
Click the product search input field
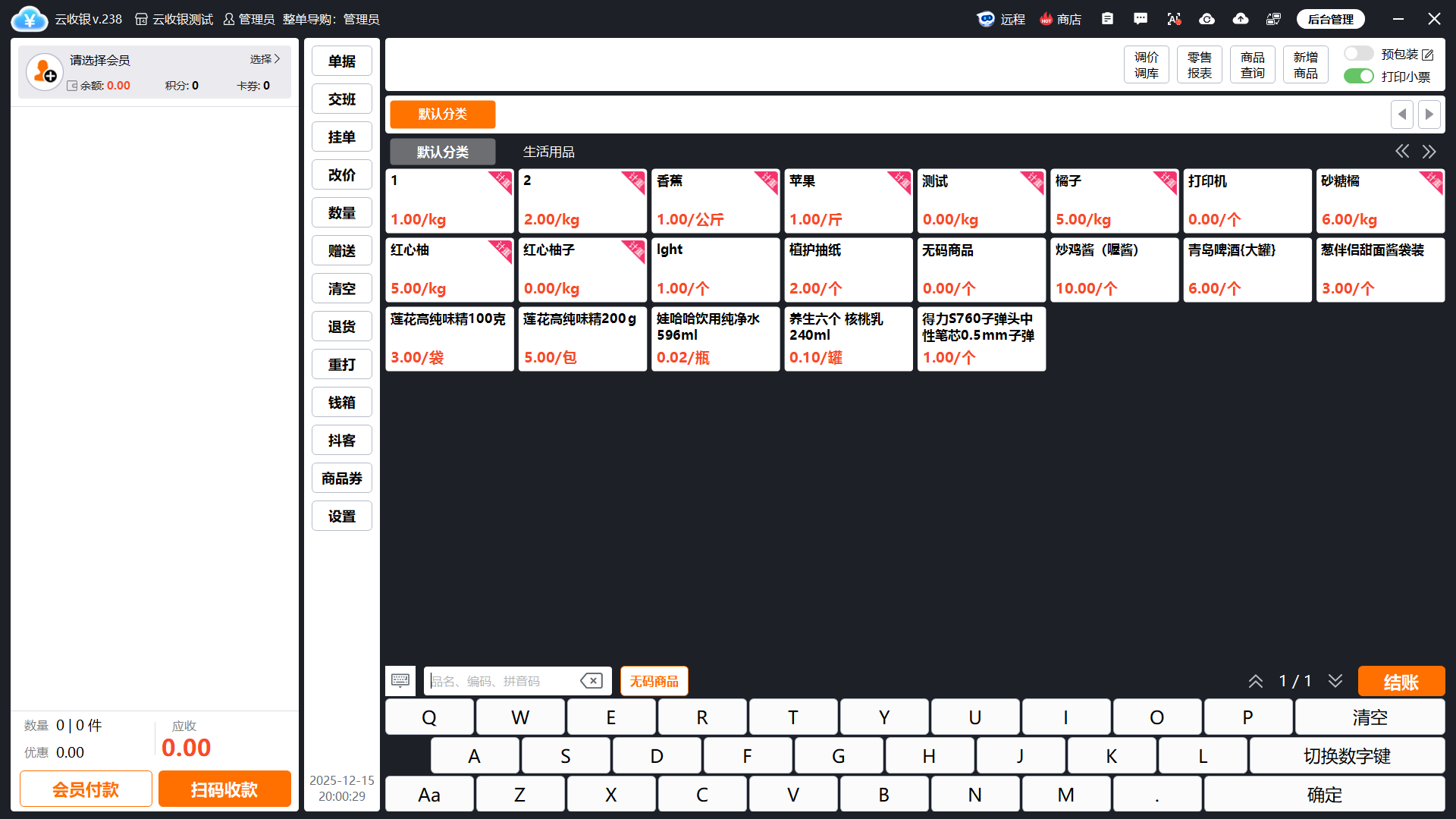(500, 681)
